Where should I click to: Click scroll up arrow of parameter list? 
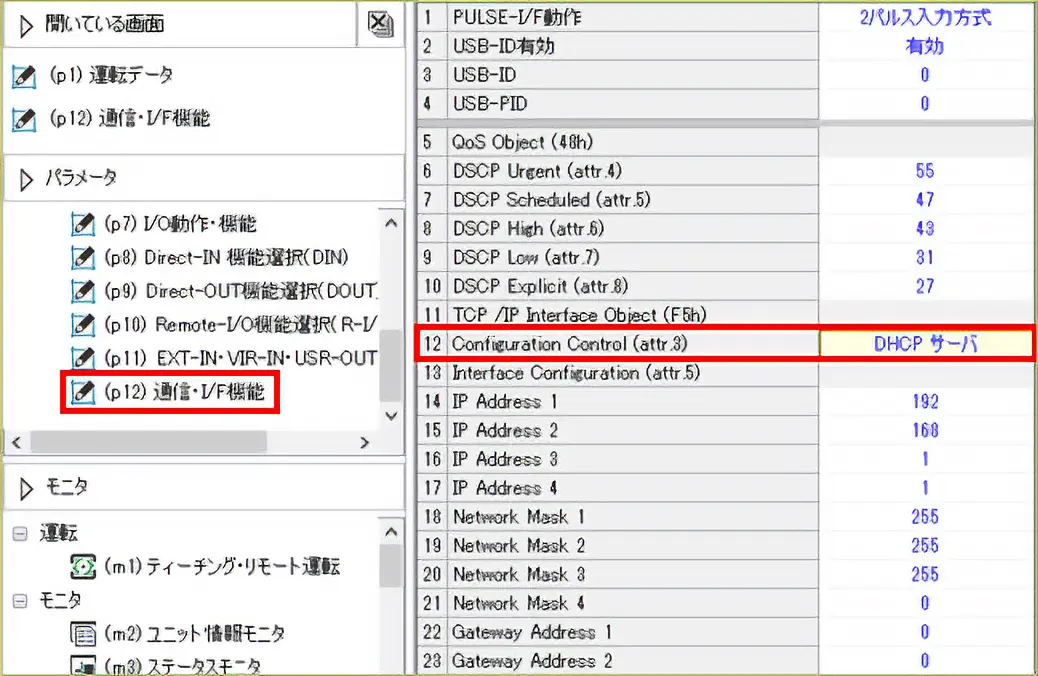tap(391, 223)
